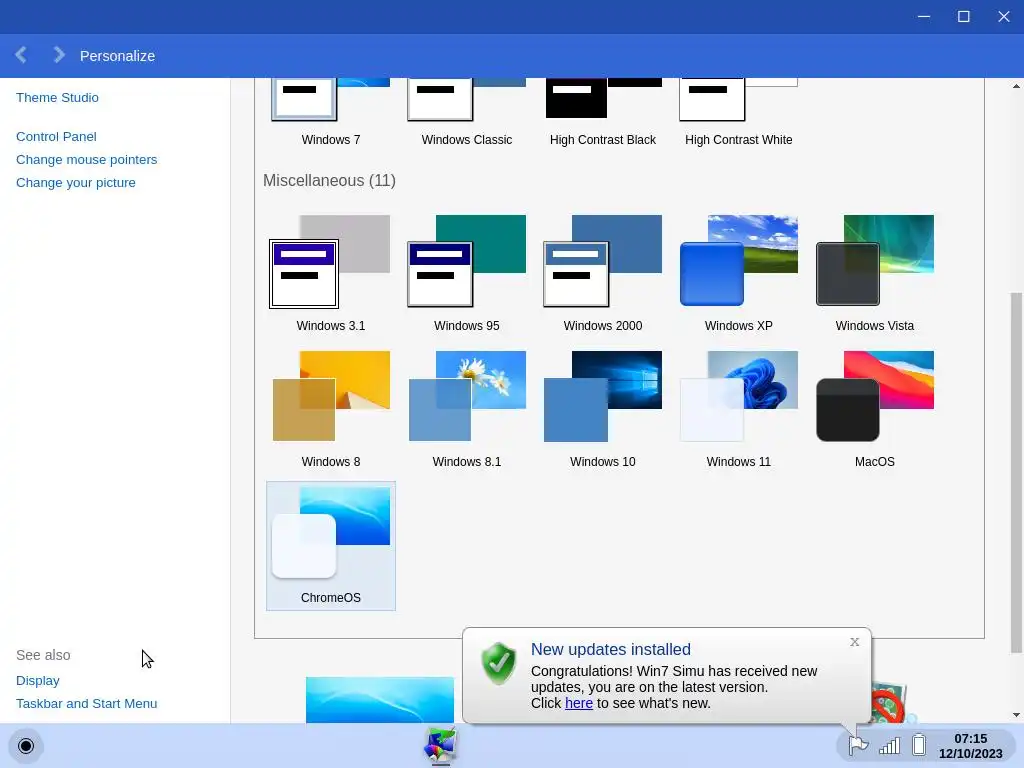Open the ChromeOS launcher circle button
Screen dimensions: 1024x768
[26, 746]
